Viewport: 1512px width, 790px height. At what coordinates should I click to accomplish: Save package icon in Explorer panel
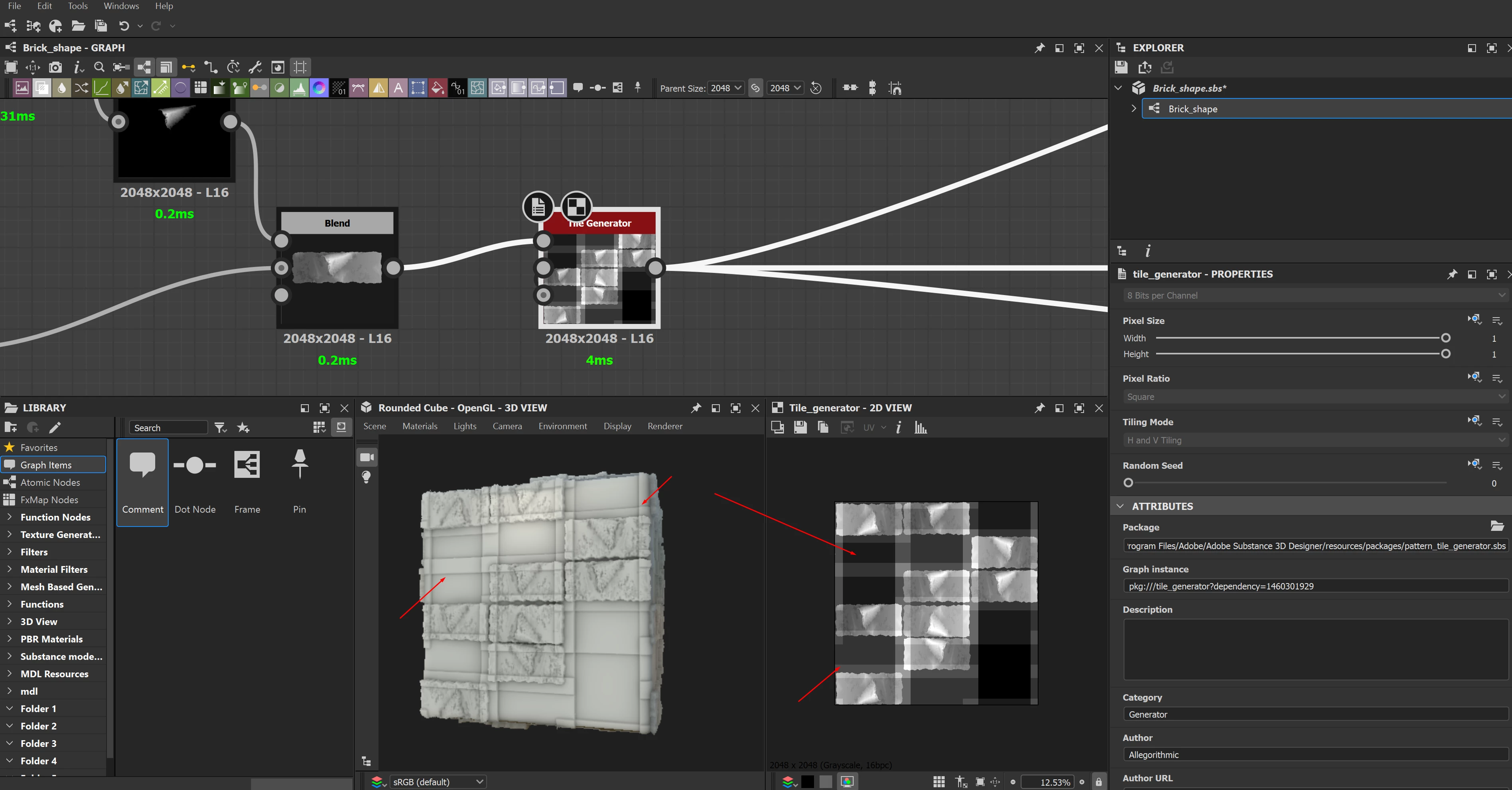click(1121, 67)
